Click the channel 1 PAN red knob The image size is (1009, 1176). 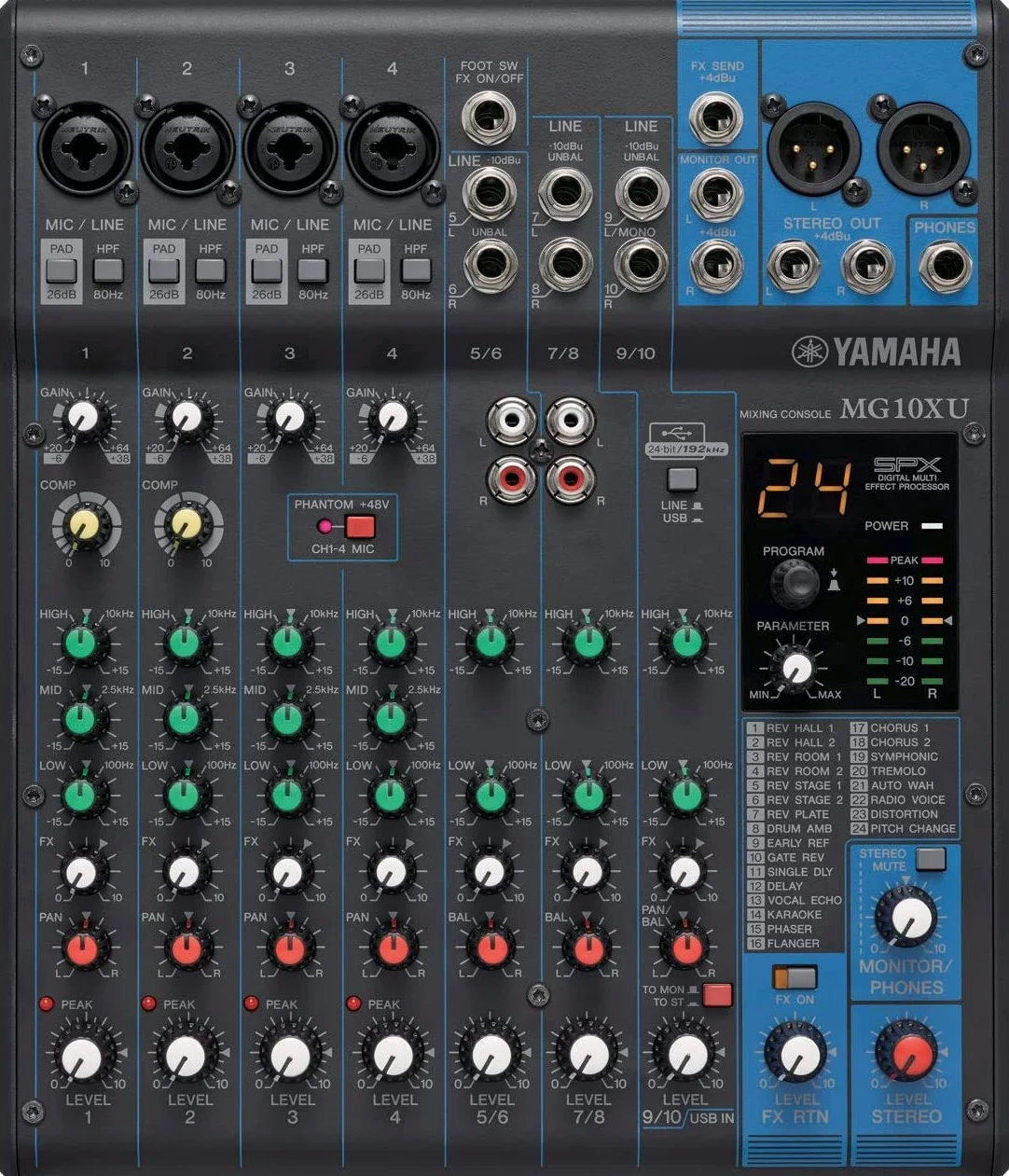(82, 948)
